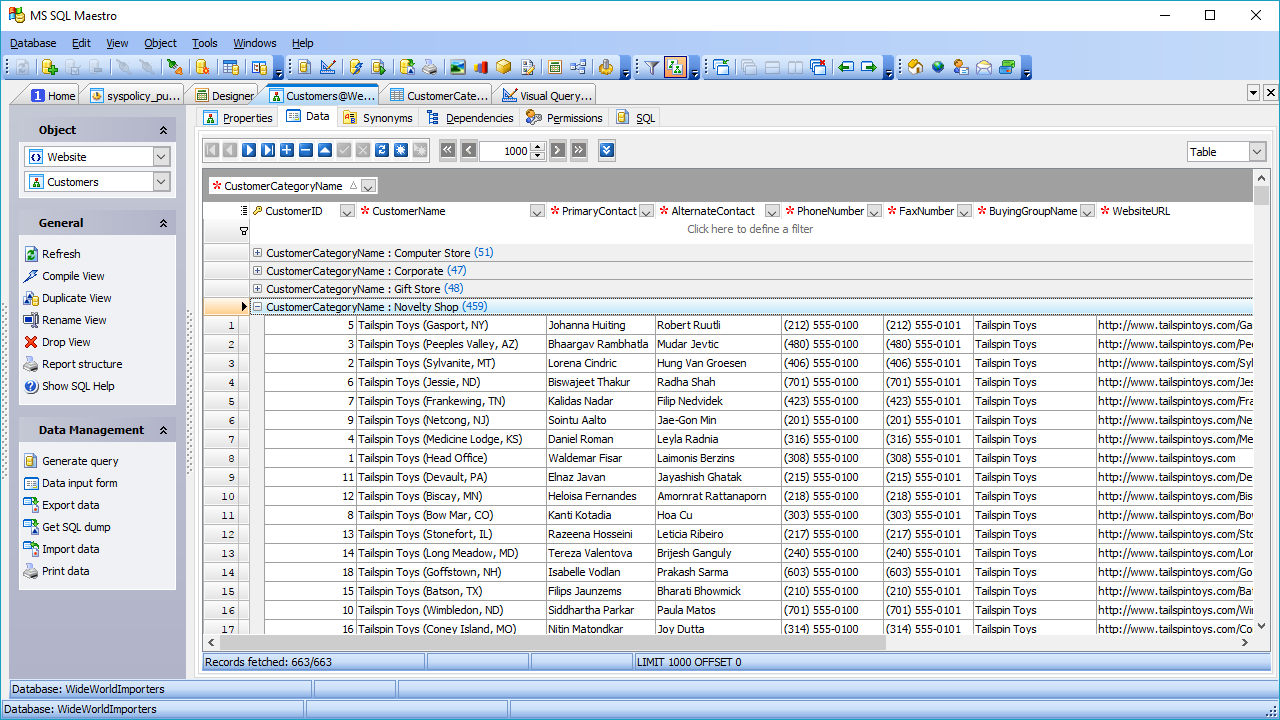Click the Export data link
1280x720 pixels.
coord(70,505)
